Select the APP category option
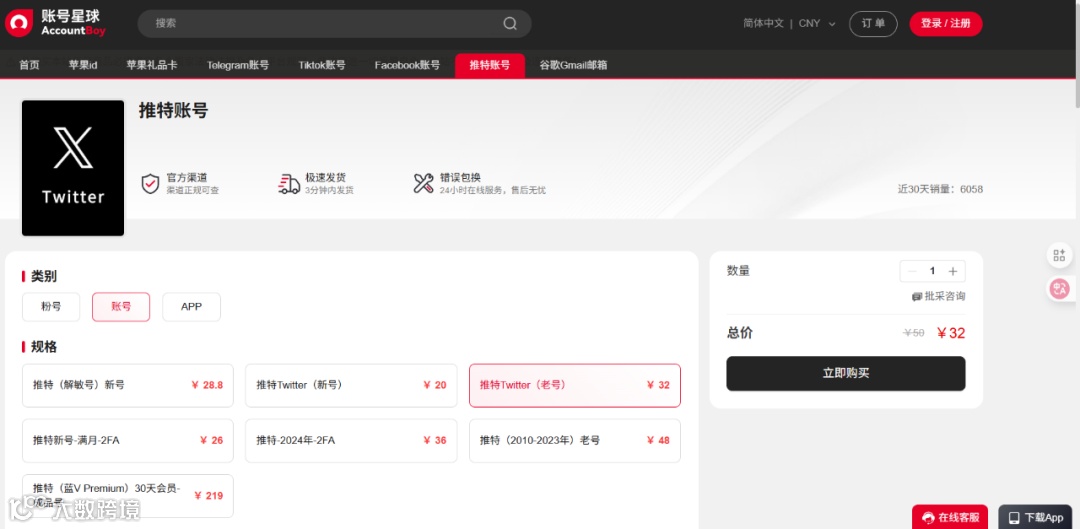 [x=191, y=307]
